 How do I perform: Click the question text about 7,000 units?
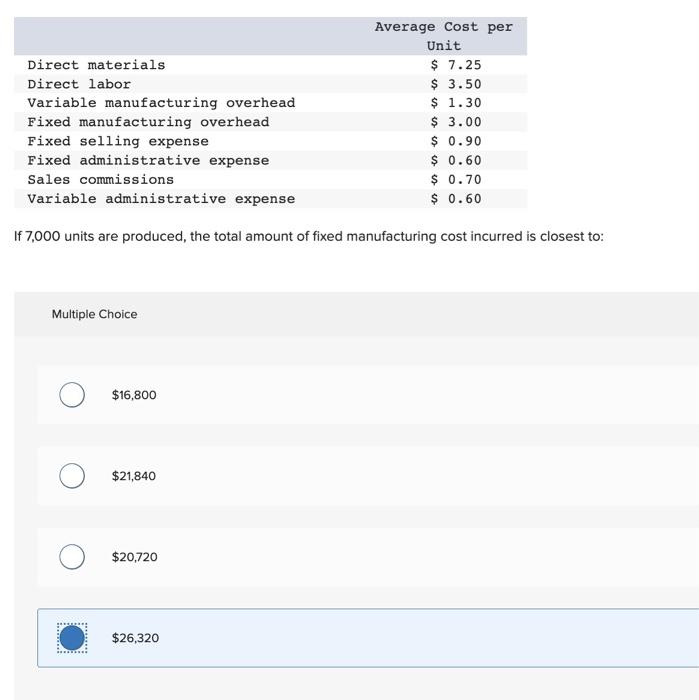308,236
